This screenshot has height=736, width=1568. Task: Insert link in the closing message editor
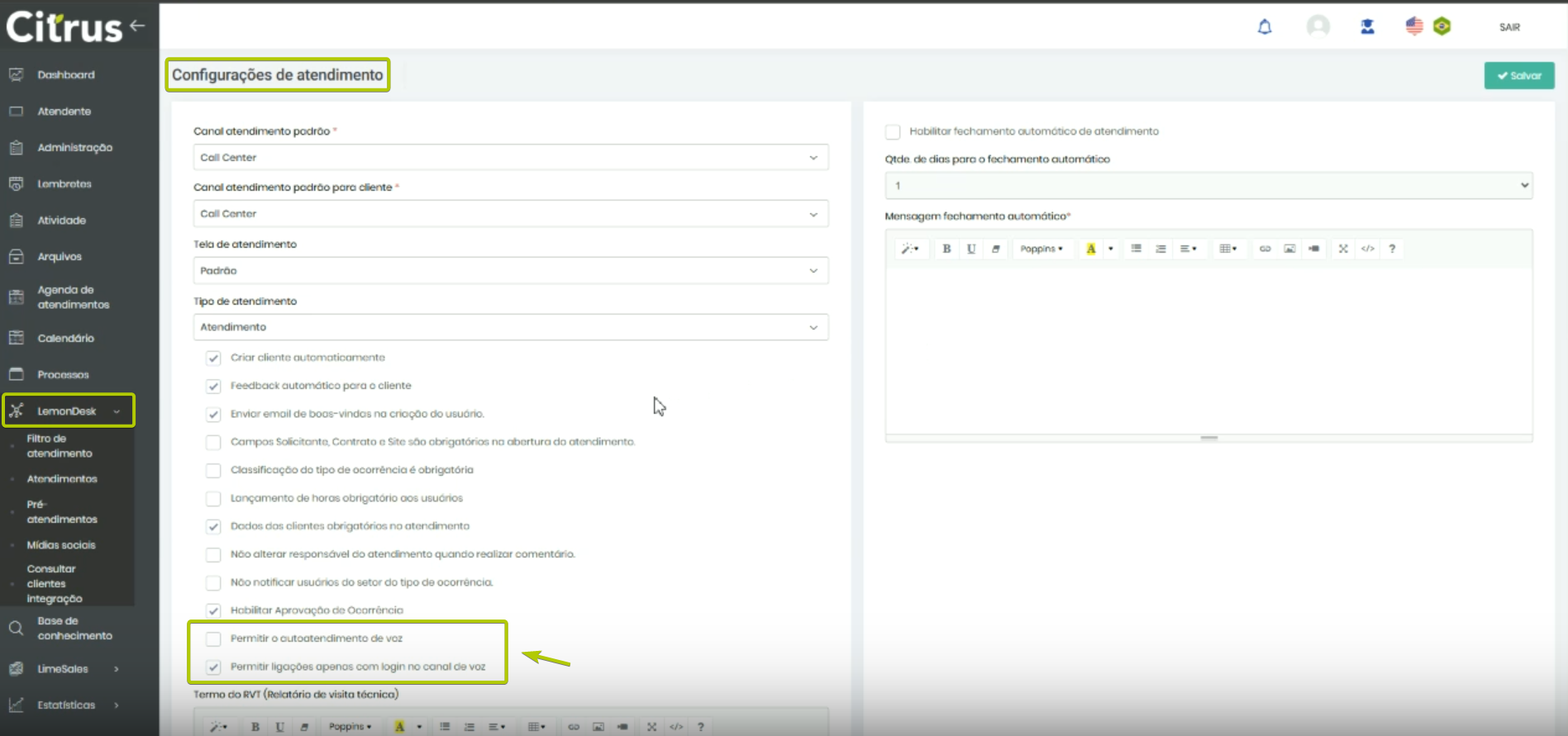[1265, 249]
